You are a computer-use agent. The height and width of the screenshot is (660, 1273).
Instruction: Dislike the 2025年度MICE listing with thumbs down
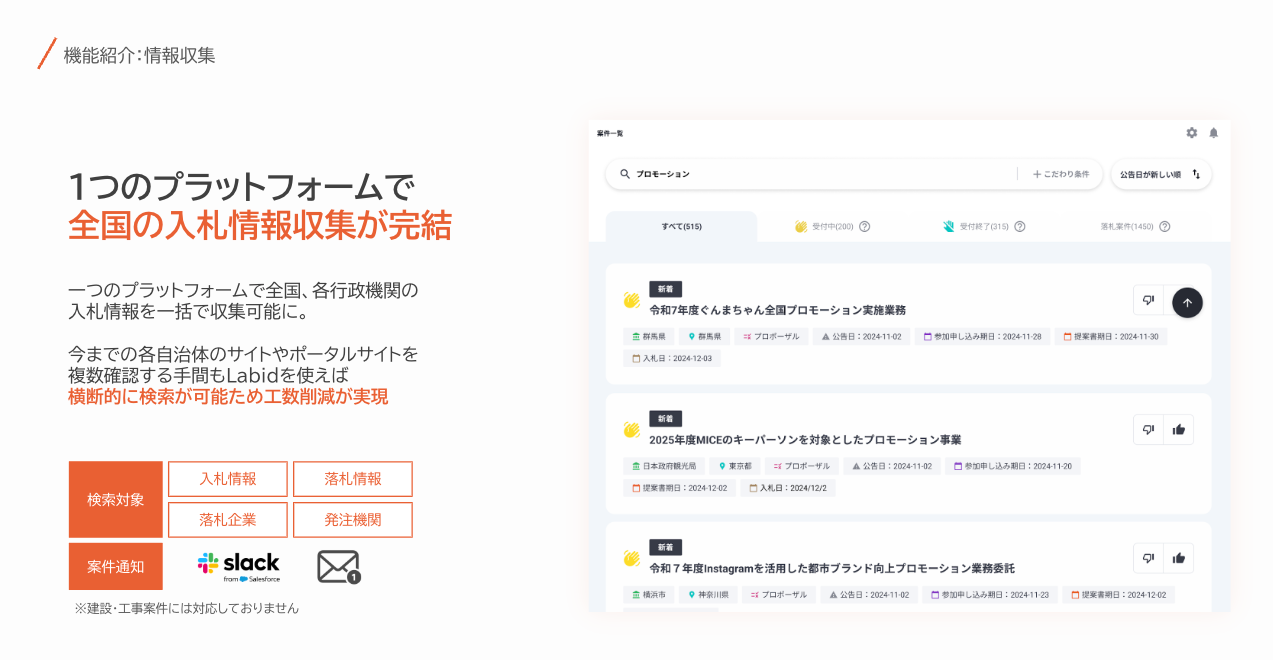tap(1149, 430)
